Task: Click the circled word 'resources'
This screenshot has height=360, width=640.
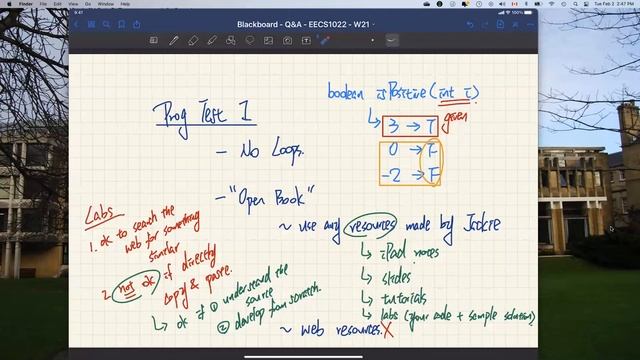Action: 370,225
